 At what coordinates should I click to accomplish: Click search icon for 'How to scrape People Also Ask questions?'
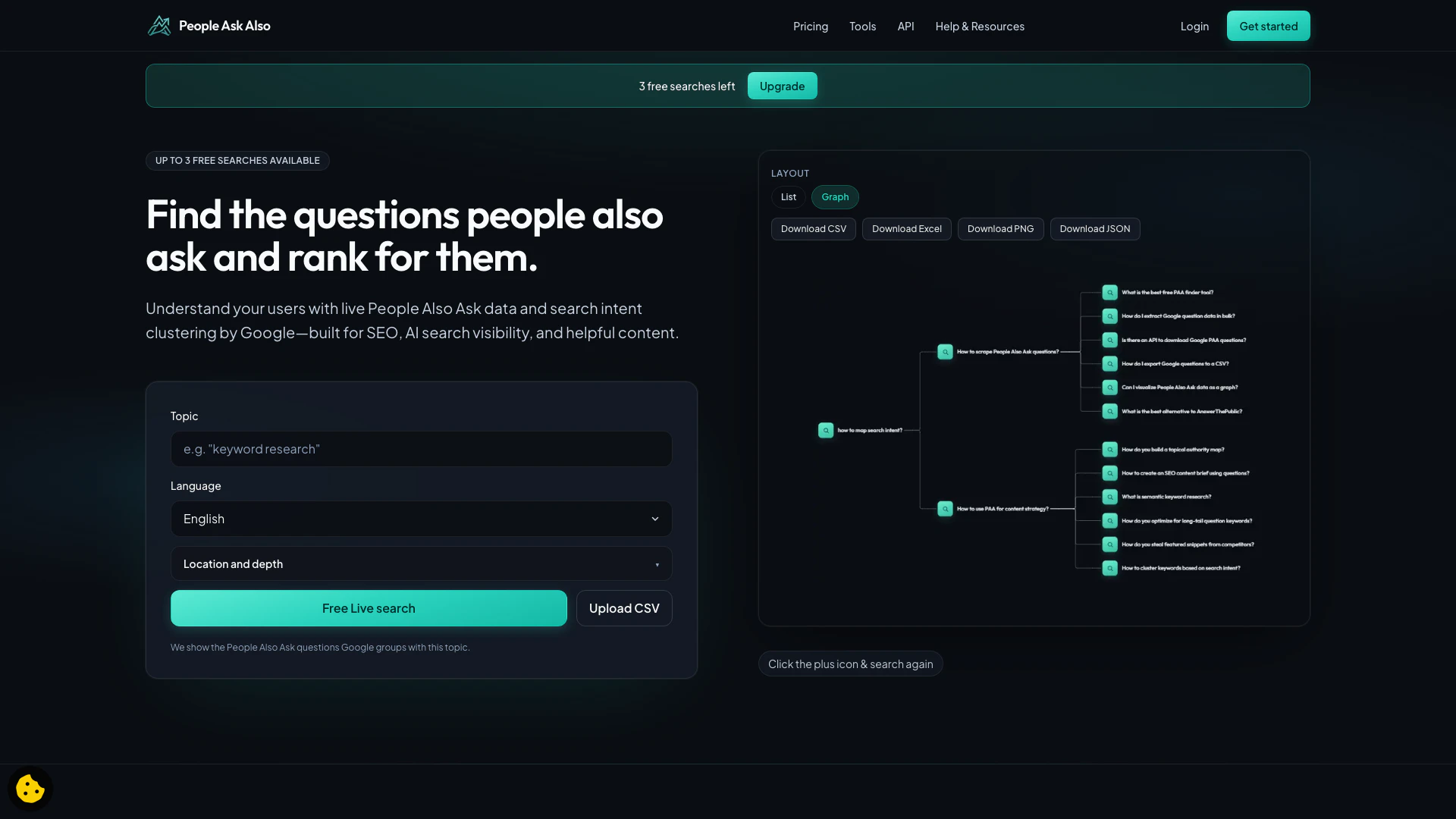point(945,352)
